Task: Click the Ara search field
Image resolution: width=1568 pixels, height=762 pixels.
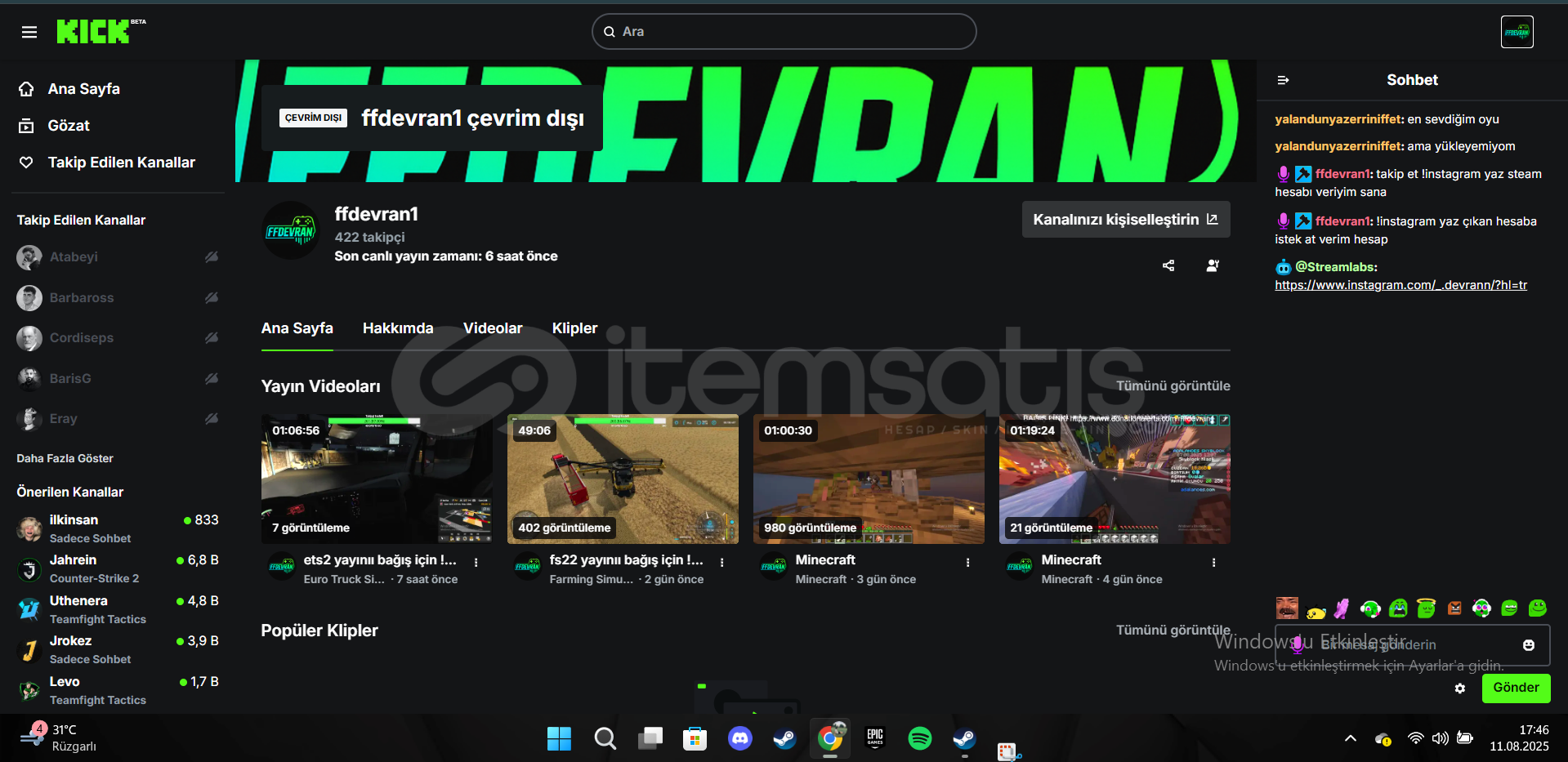Action: [x=784, y=31]
